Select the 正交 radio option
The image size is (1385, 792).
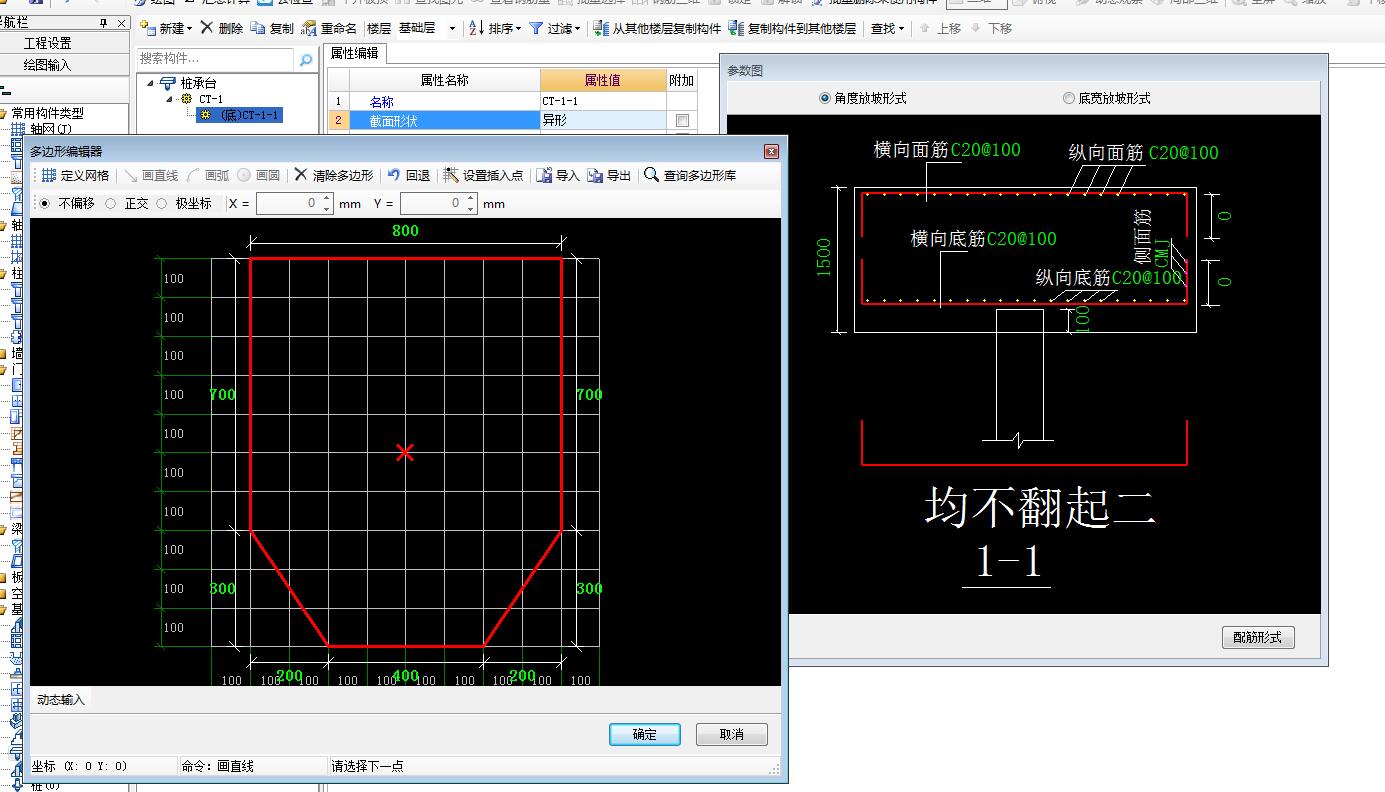tap(110, 204)
